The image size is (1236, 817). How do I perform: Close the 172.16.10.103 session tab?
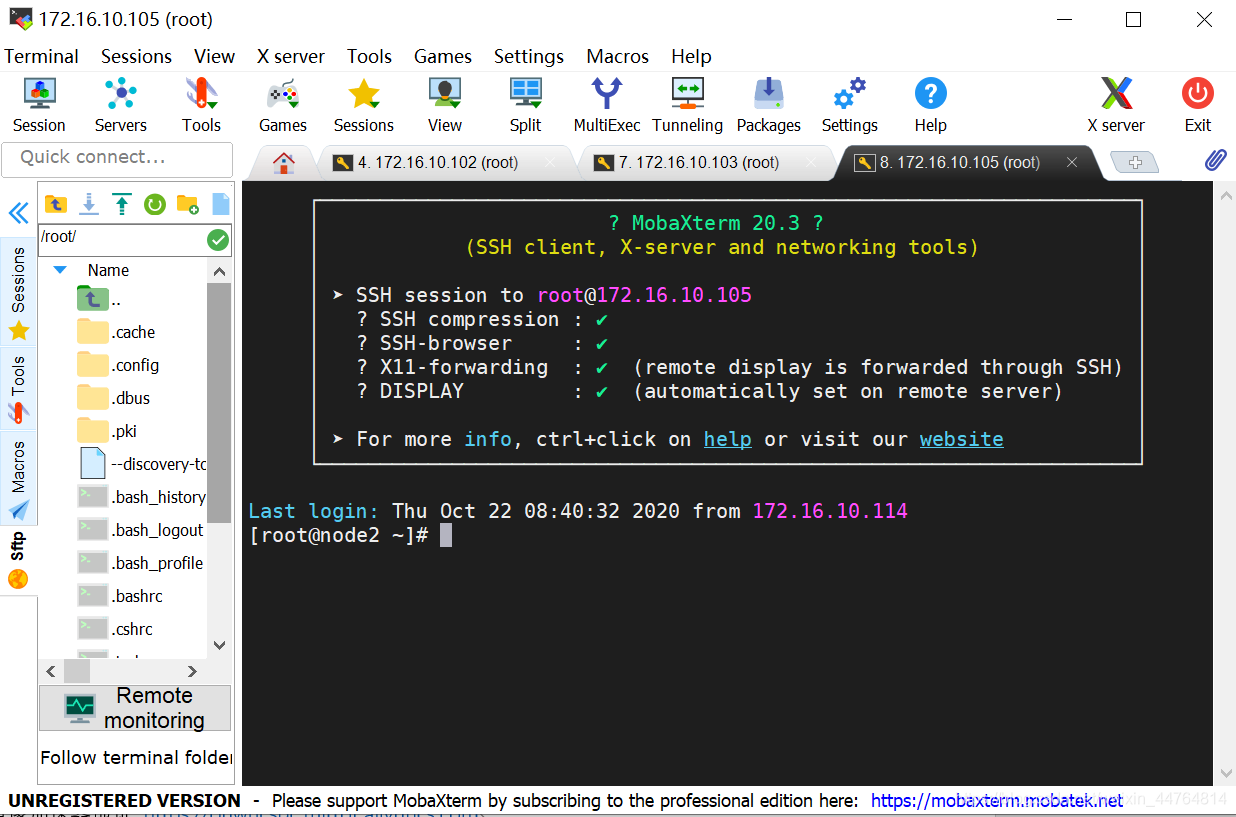tap(811, 162)
